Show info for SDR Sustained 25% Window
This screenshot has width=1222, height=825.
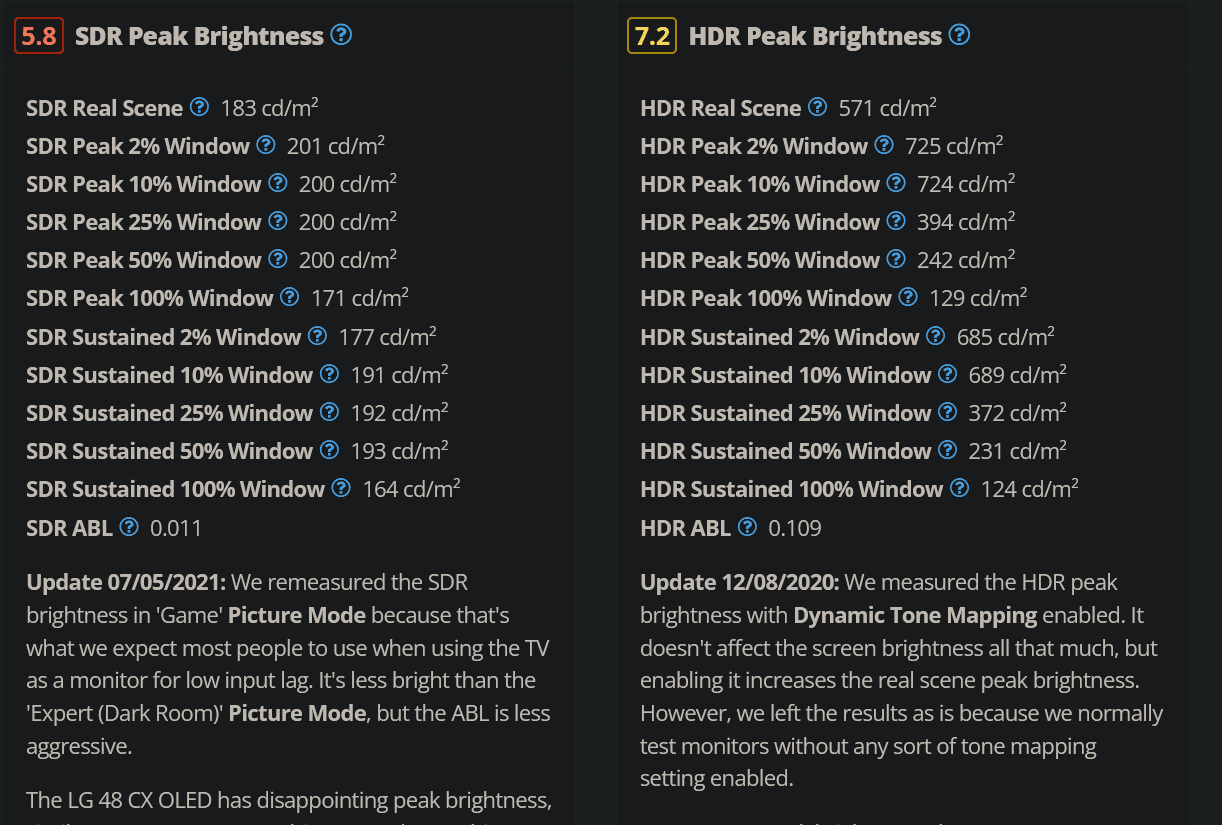[329, 412]
